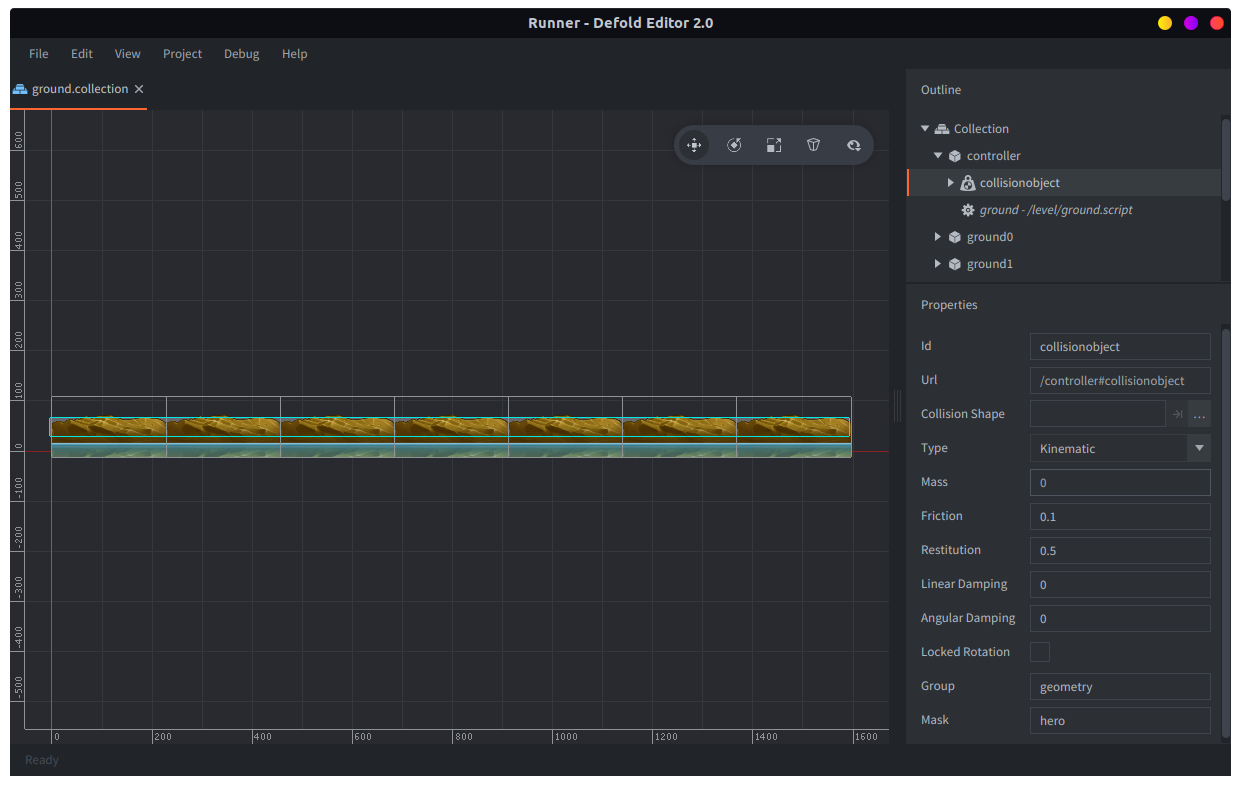1241x786 pixels.
Task: Open the visibility filters eye icon
Action: 854,145
